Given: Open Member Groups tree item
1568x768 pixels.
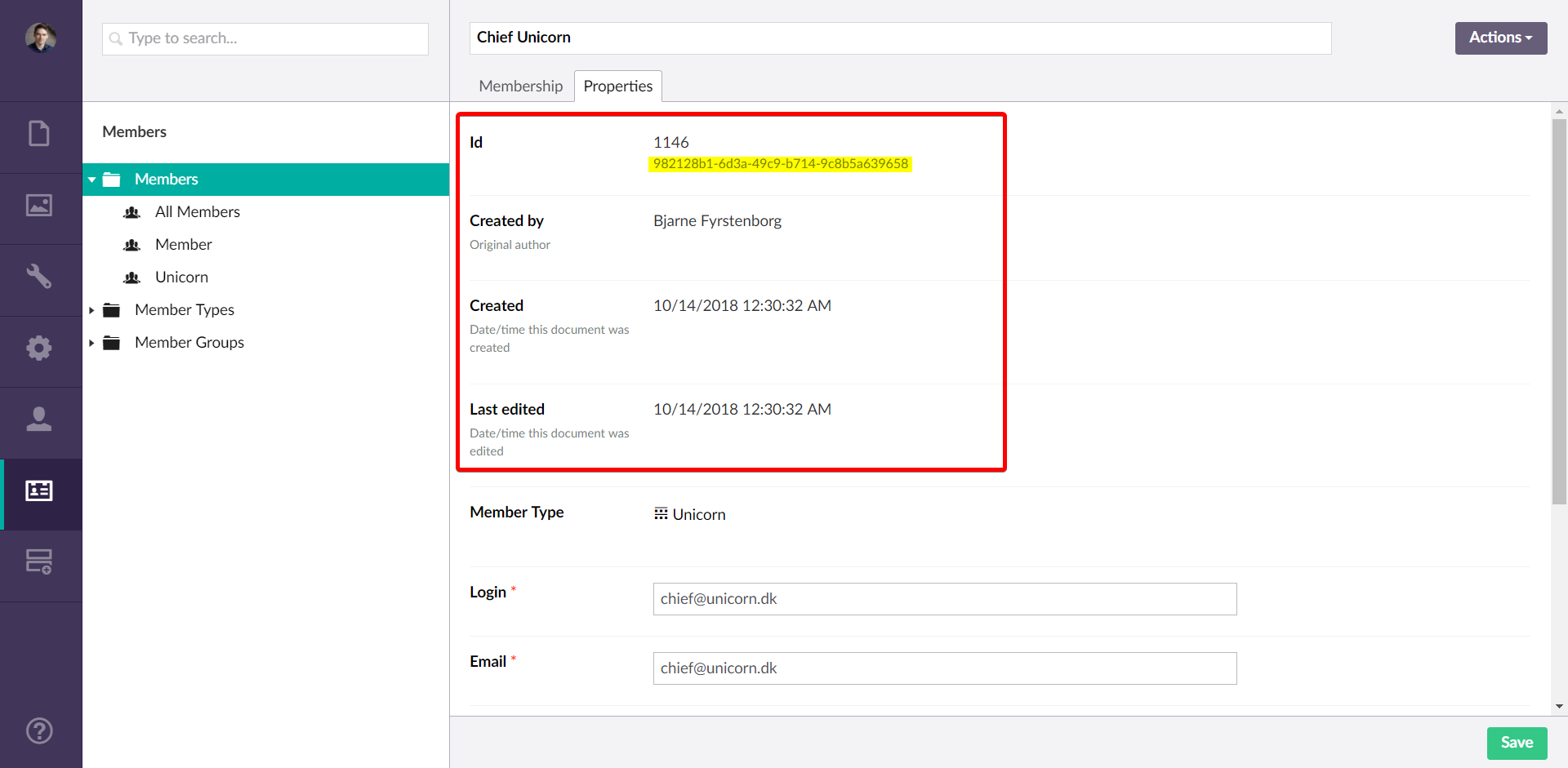Looking at the screenshot, I should point(189,342).
